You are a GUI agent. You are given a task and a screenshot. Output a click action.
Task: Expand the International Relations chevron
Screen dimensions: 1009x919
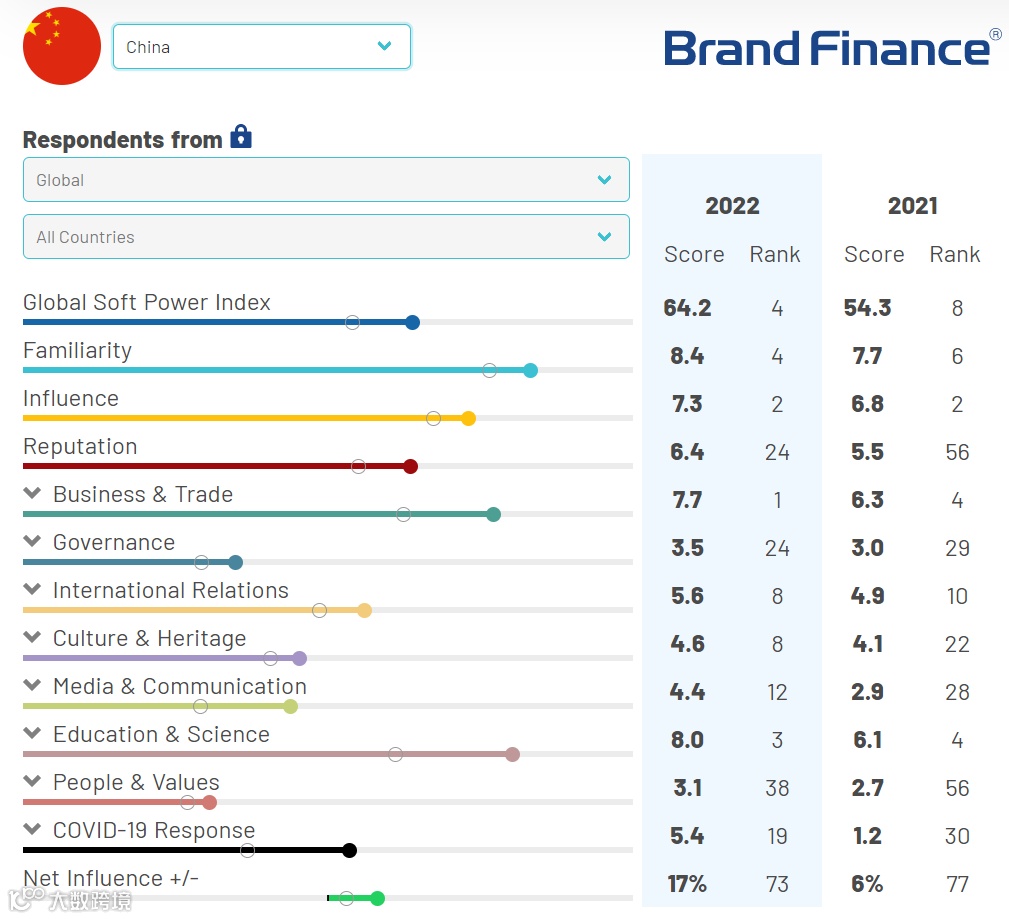pyautogui.click(x=32, y=590)
